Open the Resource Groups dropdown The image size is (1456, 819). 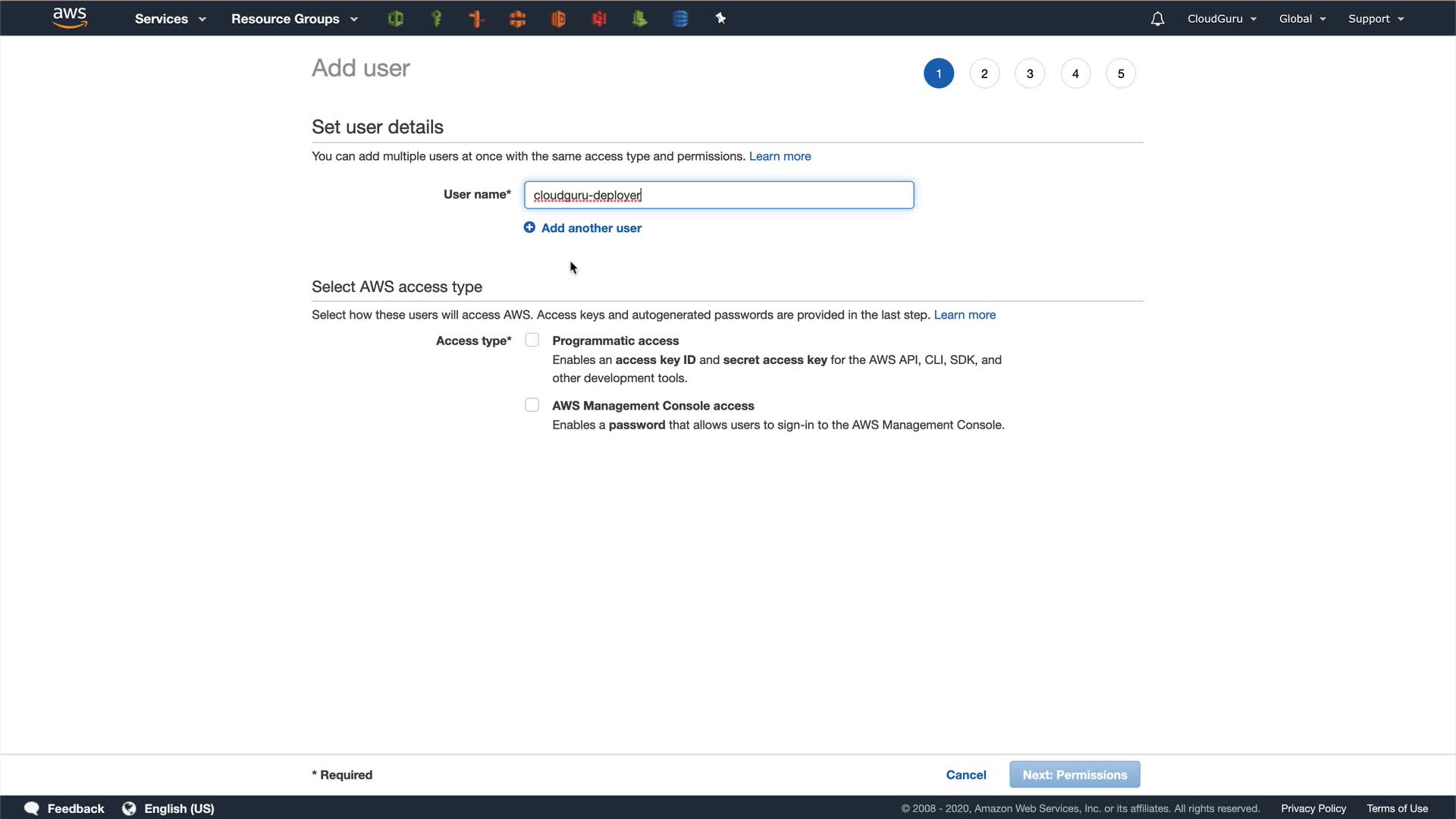(x=294, y=19)
